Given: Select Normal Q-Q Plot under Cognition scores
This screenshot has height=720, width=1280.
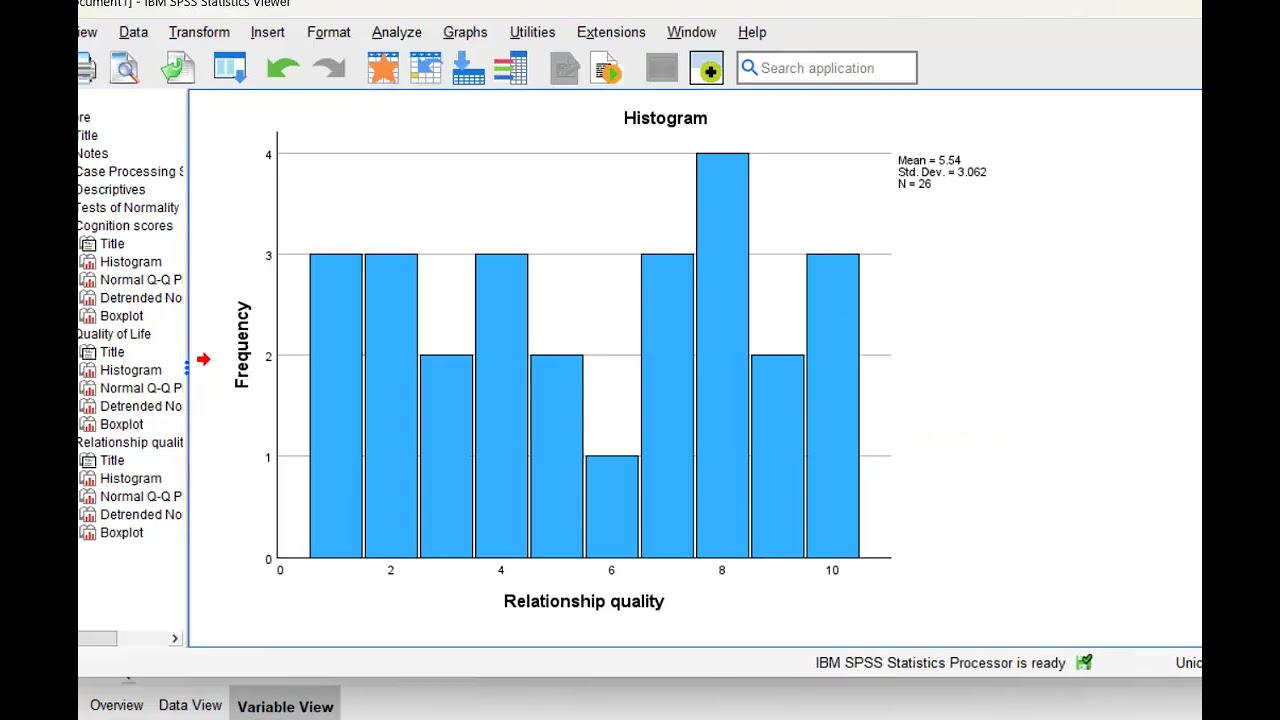Looking at the screenshot, I should [141, 280].
